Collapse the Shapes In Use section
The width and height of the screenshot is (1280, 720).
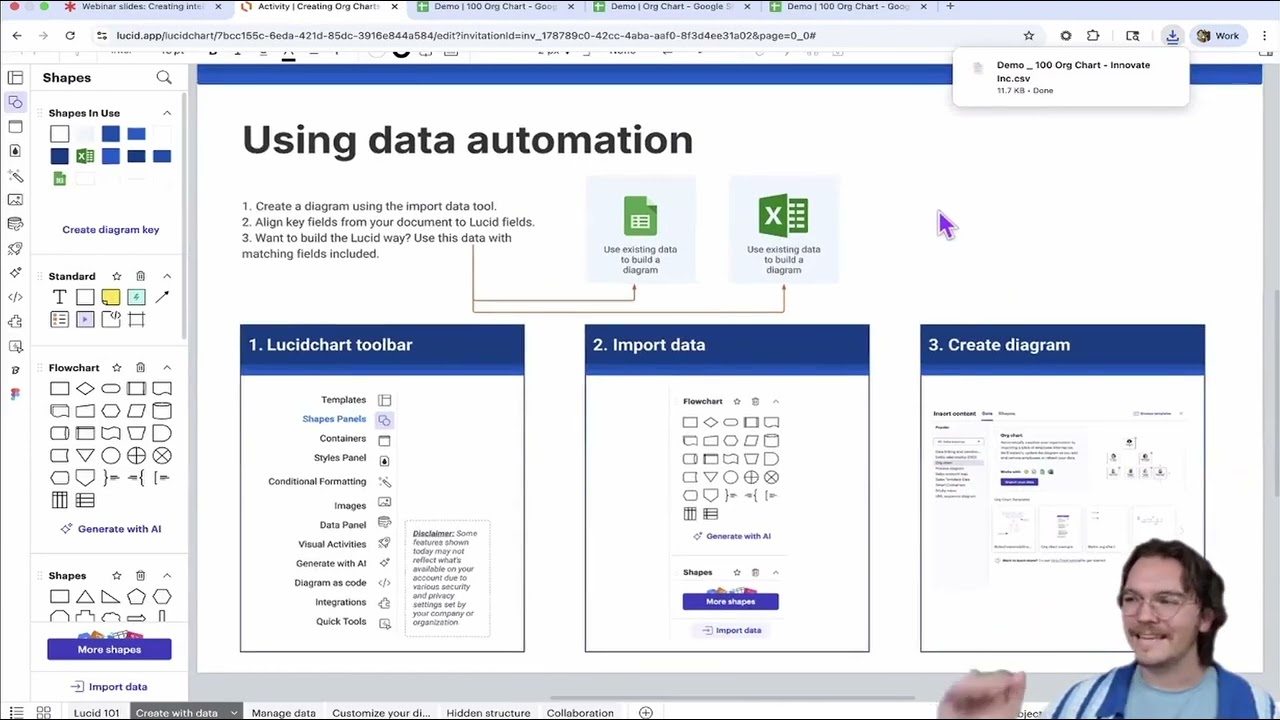[167, 113]
